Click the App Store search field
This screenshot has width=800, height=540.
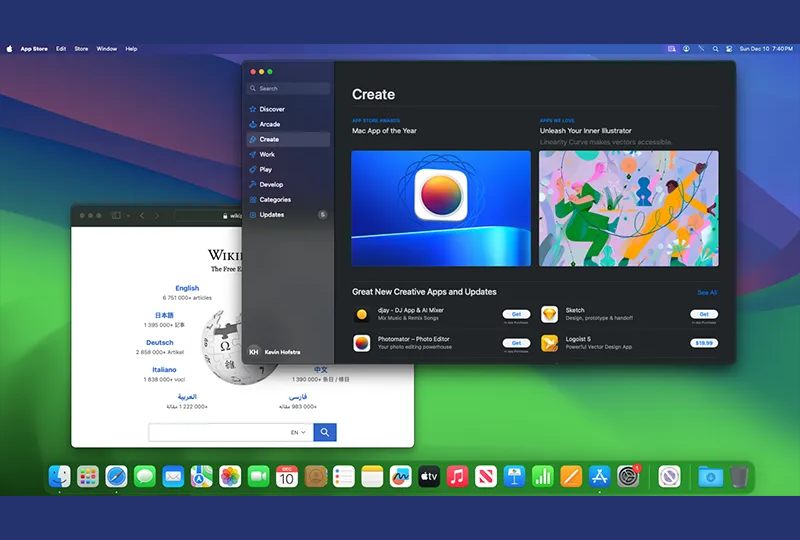point(288,88)
